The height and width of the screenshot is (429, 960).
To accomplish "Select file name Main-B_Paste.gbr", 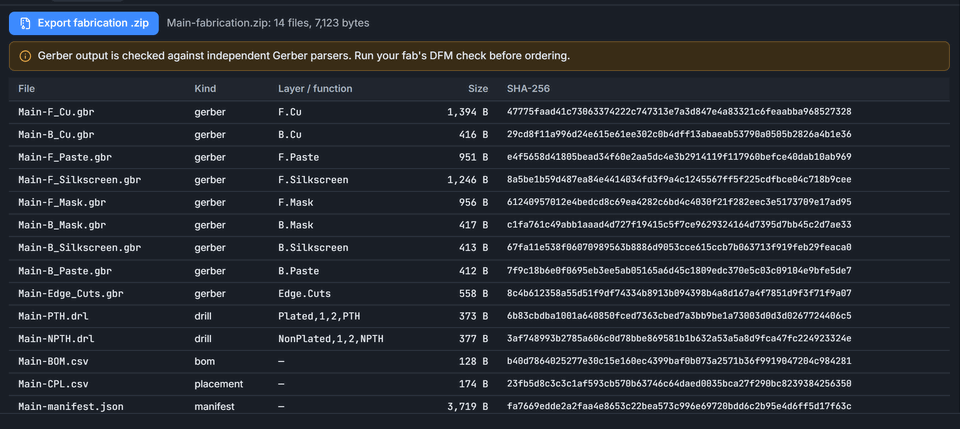I will pos(65,270).
